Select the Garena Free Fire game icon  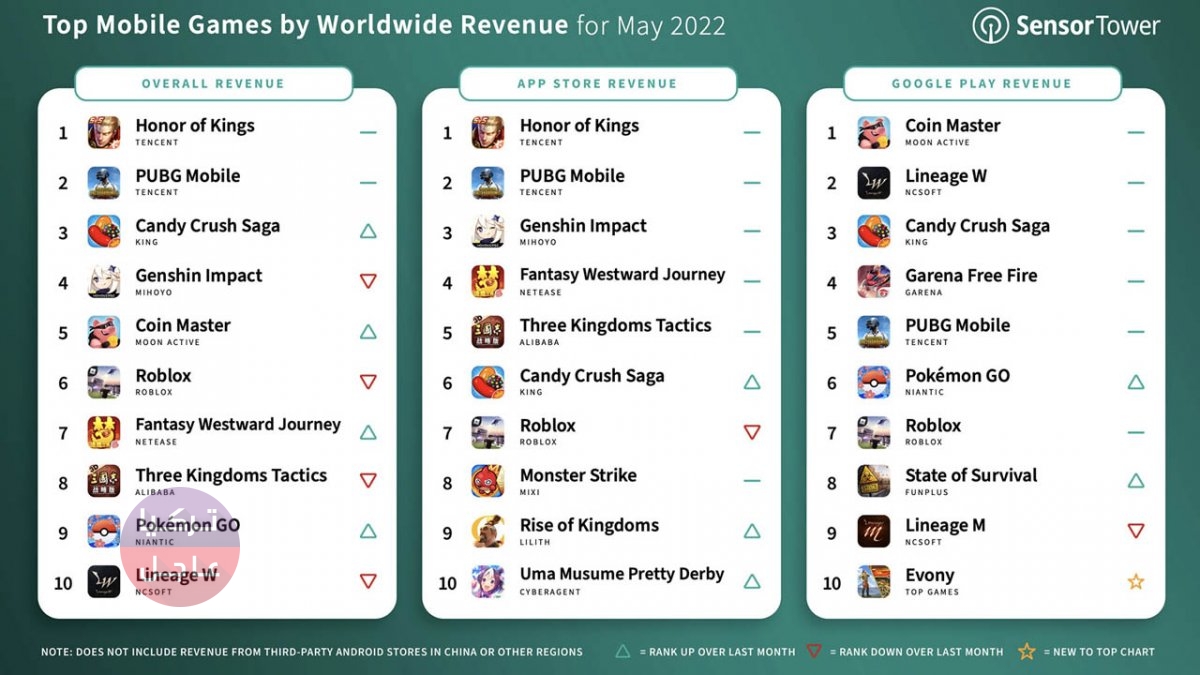click(873, 282)
